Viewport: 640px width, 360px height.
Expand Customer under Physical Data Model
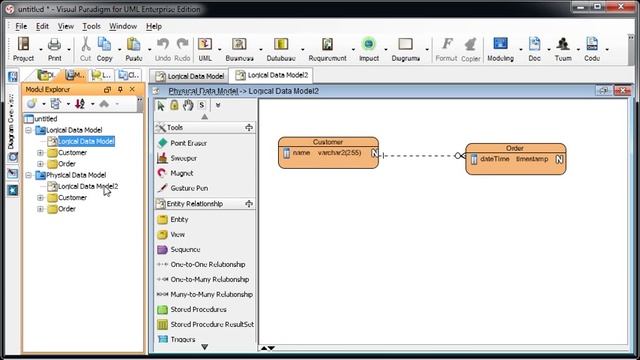pyautogui.click(x=40, y=198)
